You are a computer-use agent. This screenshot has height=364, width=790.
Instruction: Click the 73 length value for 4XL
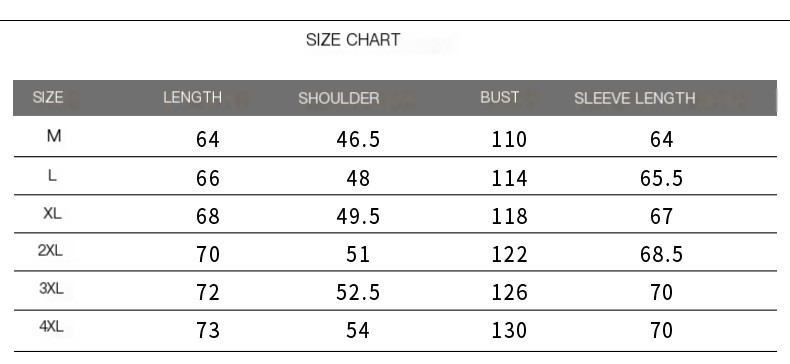(208, 330)
